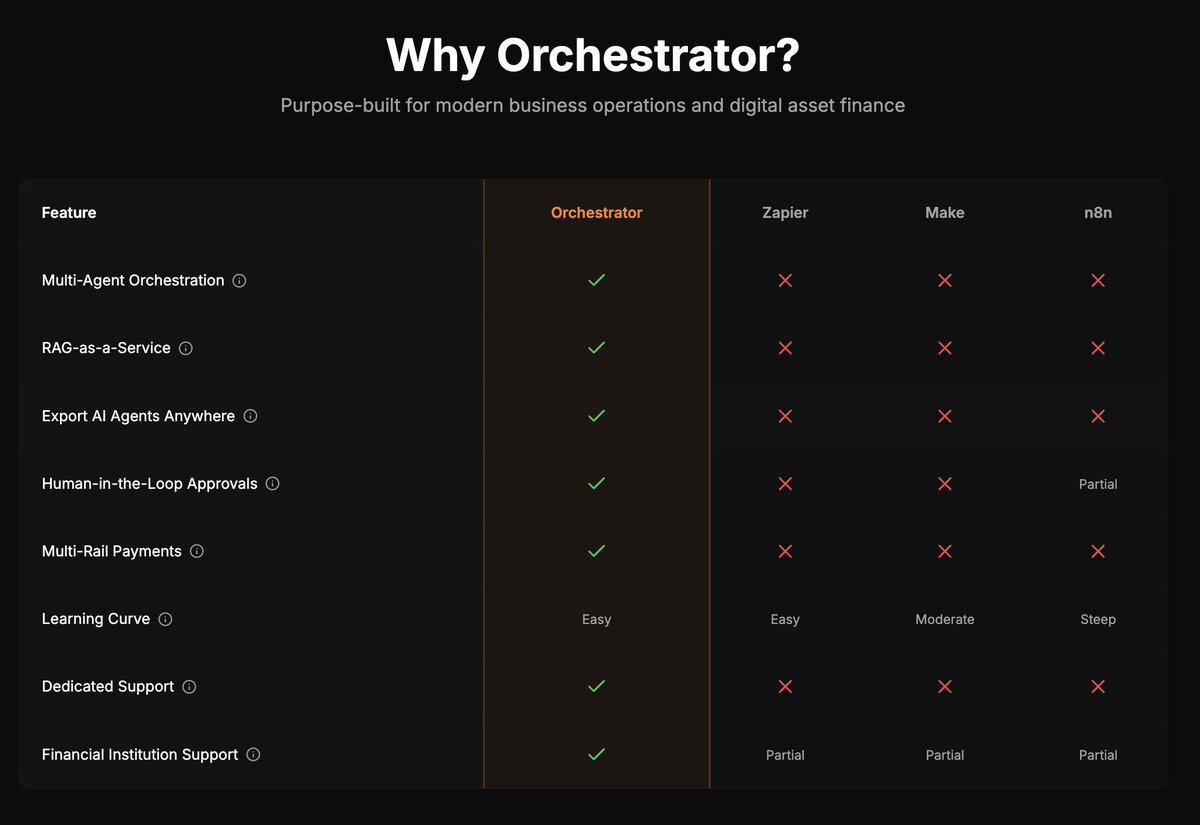Click Steep in Learning Curve row
The image size is (1200, 825).
(x=1098, y=619)
